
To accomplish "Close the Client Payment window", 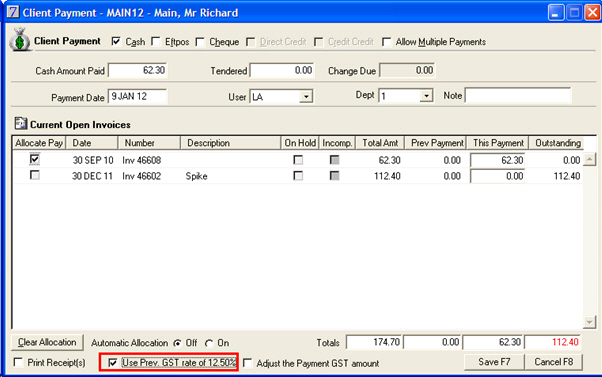I will click(592, 12).
